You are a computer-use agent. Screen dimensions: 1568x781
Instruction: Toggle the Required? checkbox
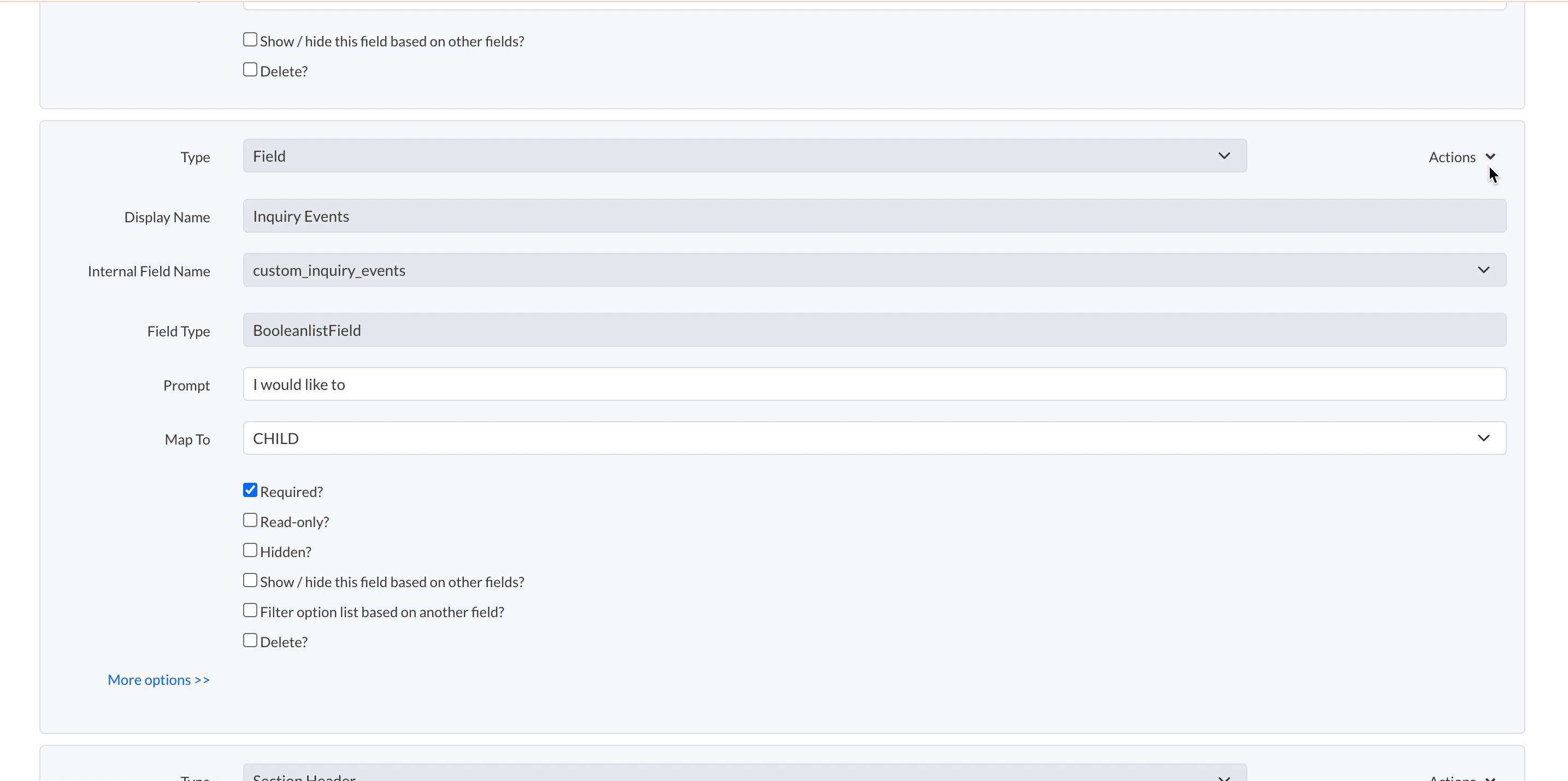(x=250, y=490)
